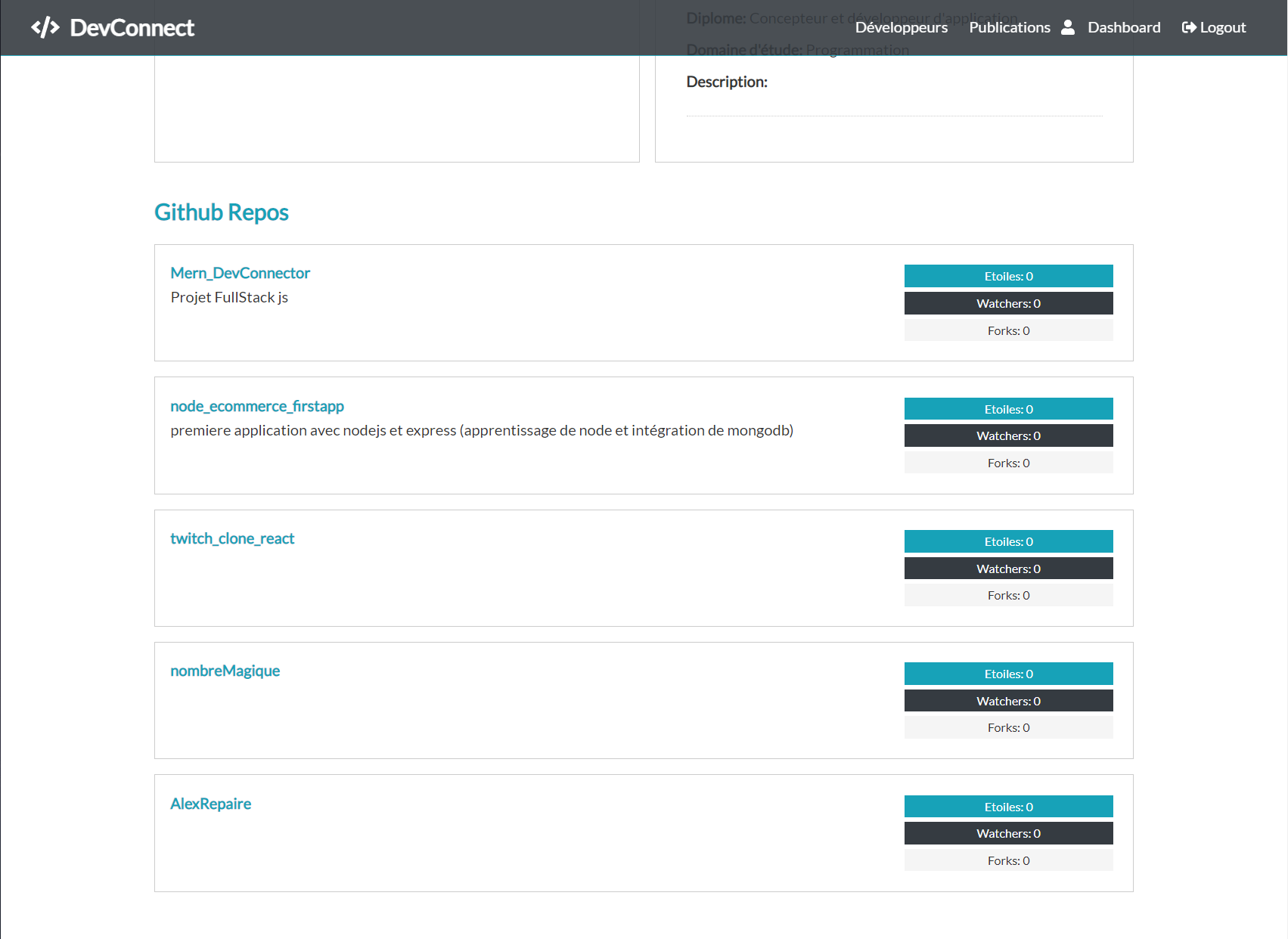
Task: Open the Développeurs page
Action: (x=902, y=27)
